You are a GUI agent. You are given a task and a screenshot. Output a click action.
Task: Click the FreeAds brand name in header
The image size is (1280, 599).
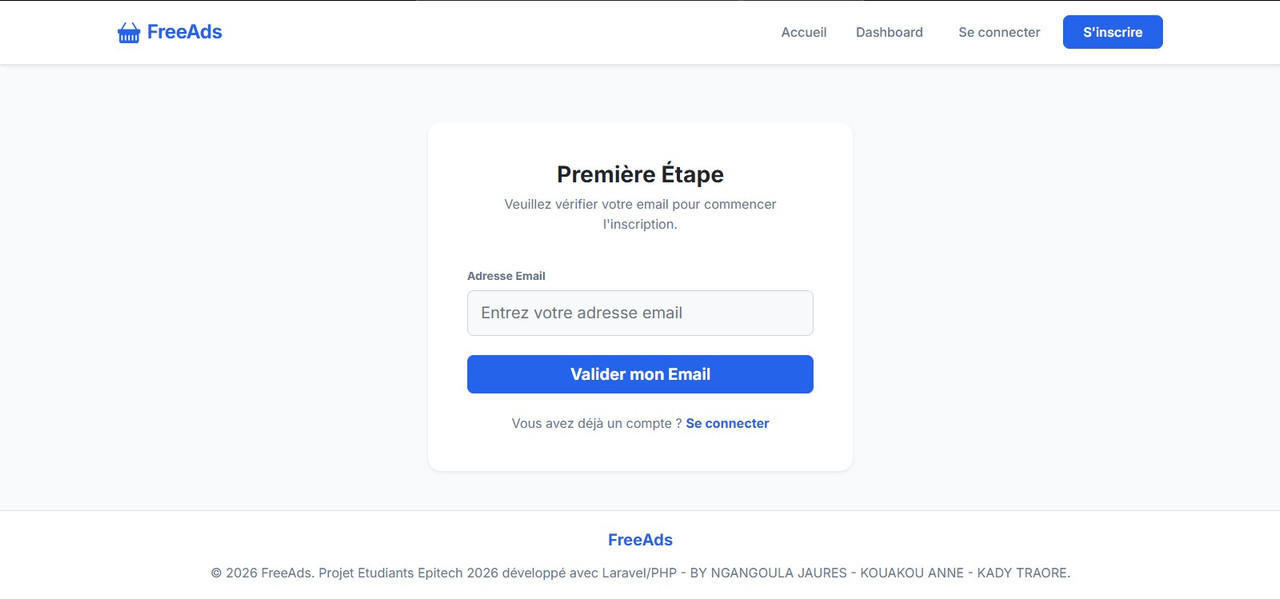point(184,32)
